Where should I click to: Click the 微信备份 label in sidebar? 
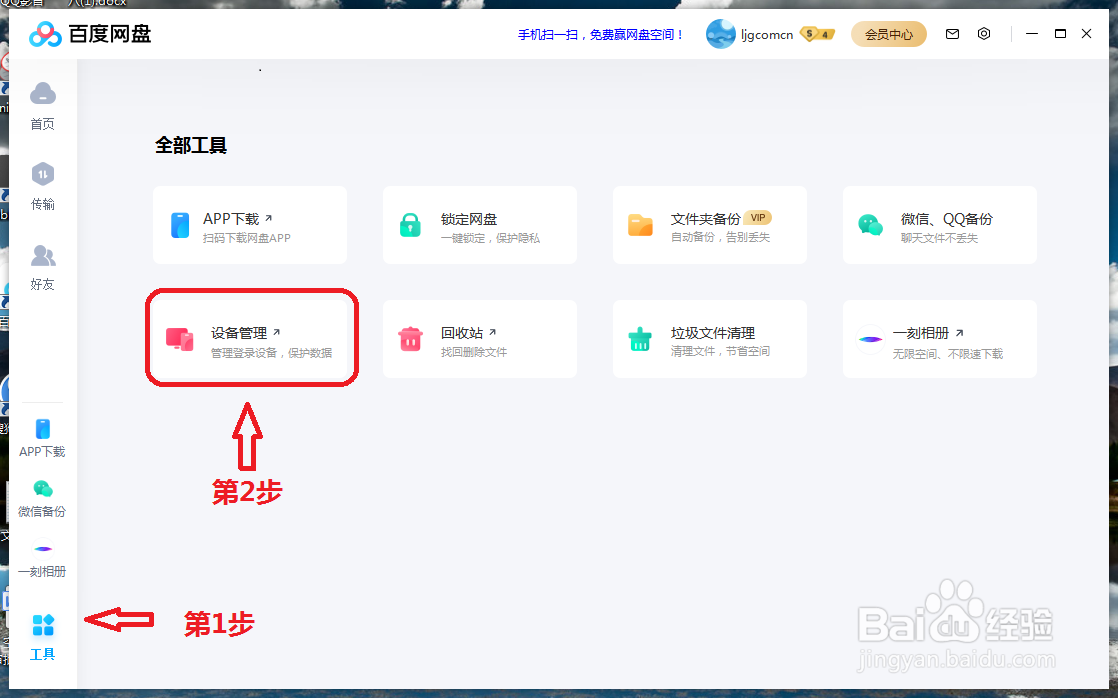43,511
